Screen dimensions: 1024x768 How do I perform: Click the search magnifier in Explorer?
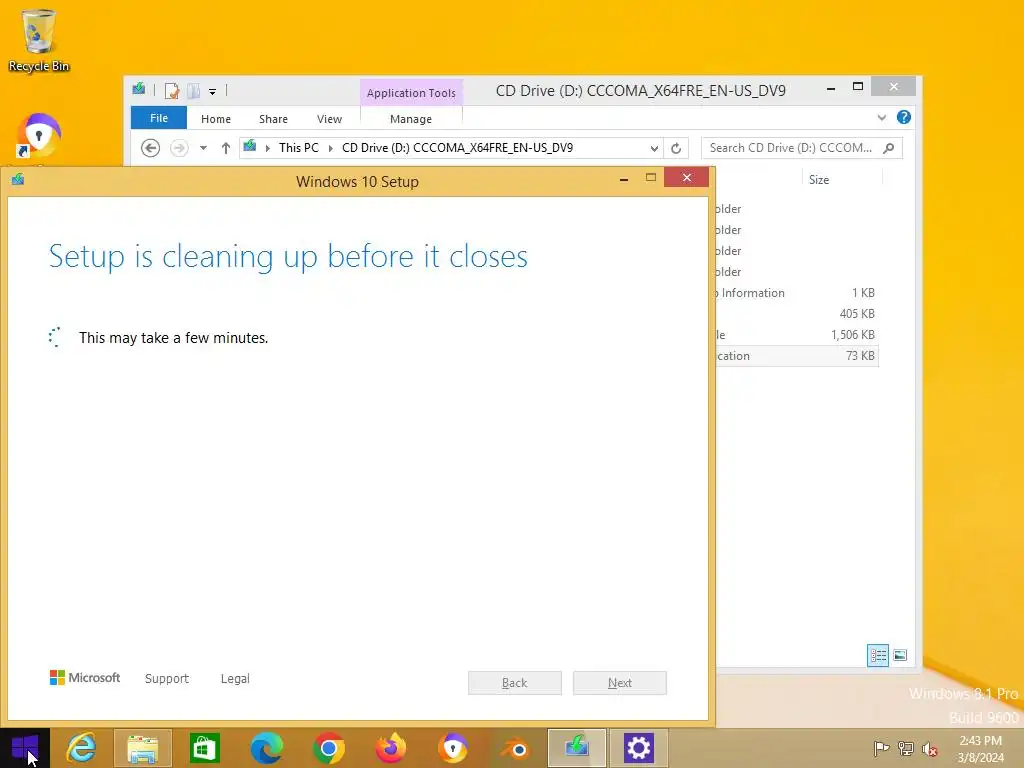click(888, 148)
